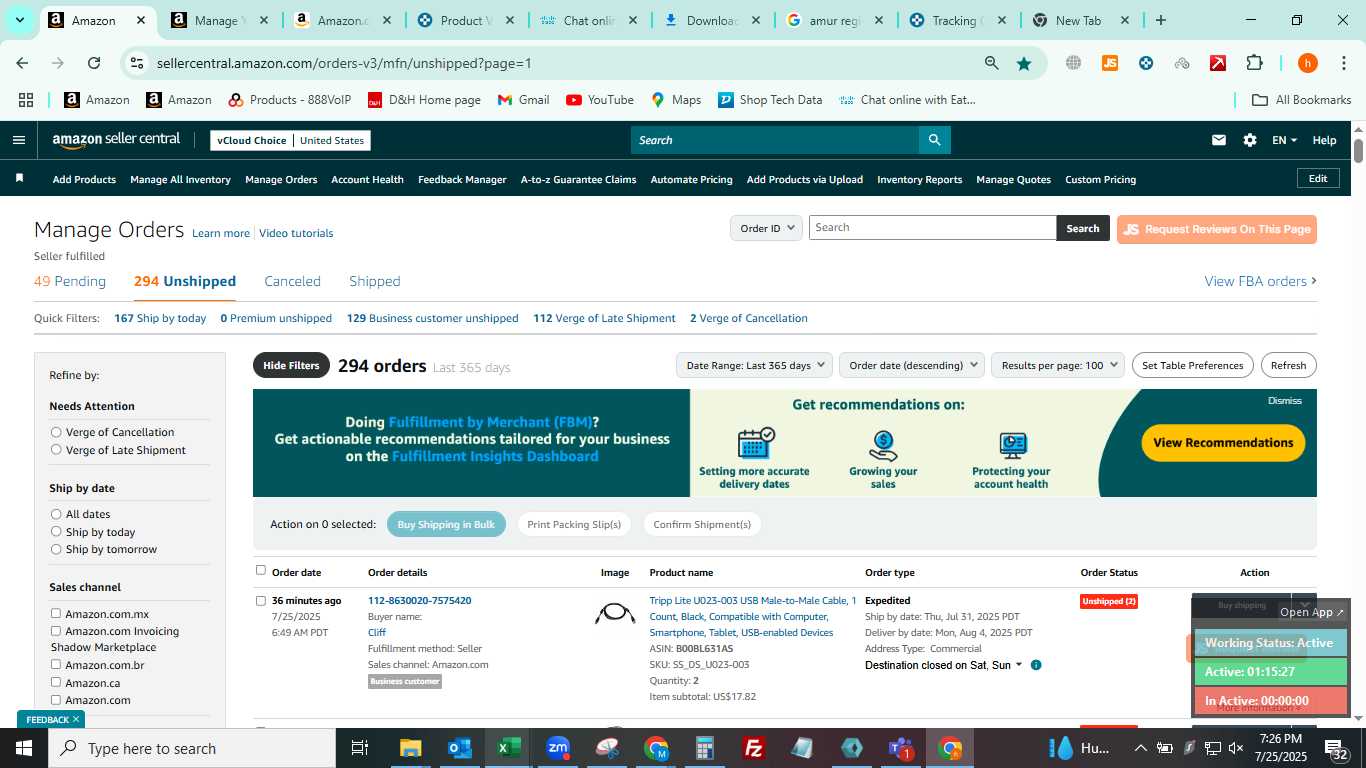Open Feedback Manager in nav bar
The height and width of the screenshot is (768, 1366).
pyautogui.click(x=462, y=179)
